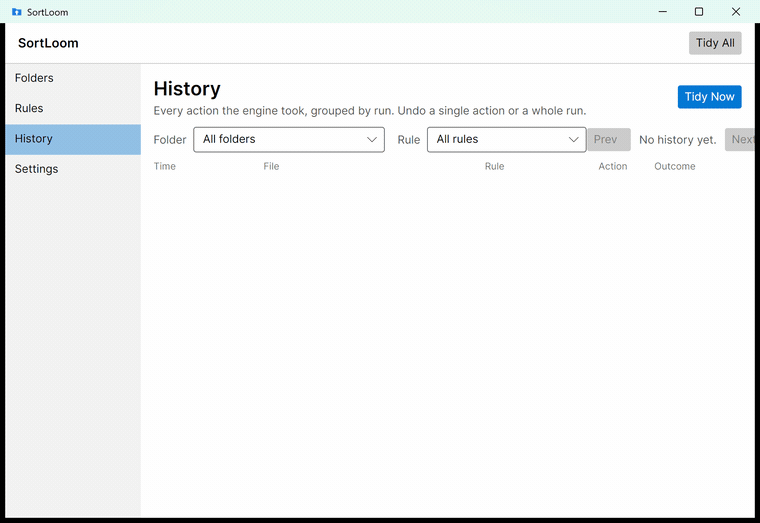
Task: Click the Outcome column header
Action: (x=675, y=166)
